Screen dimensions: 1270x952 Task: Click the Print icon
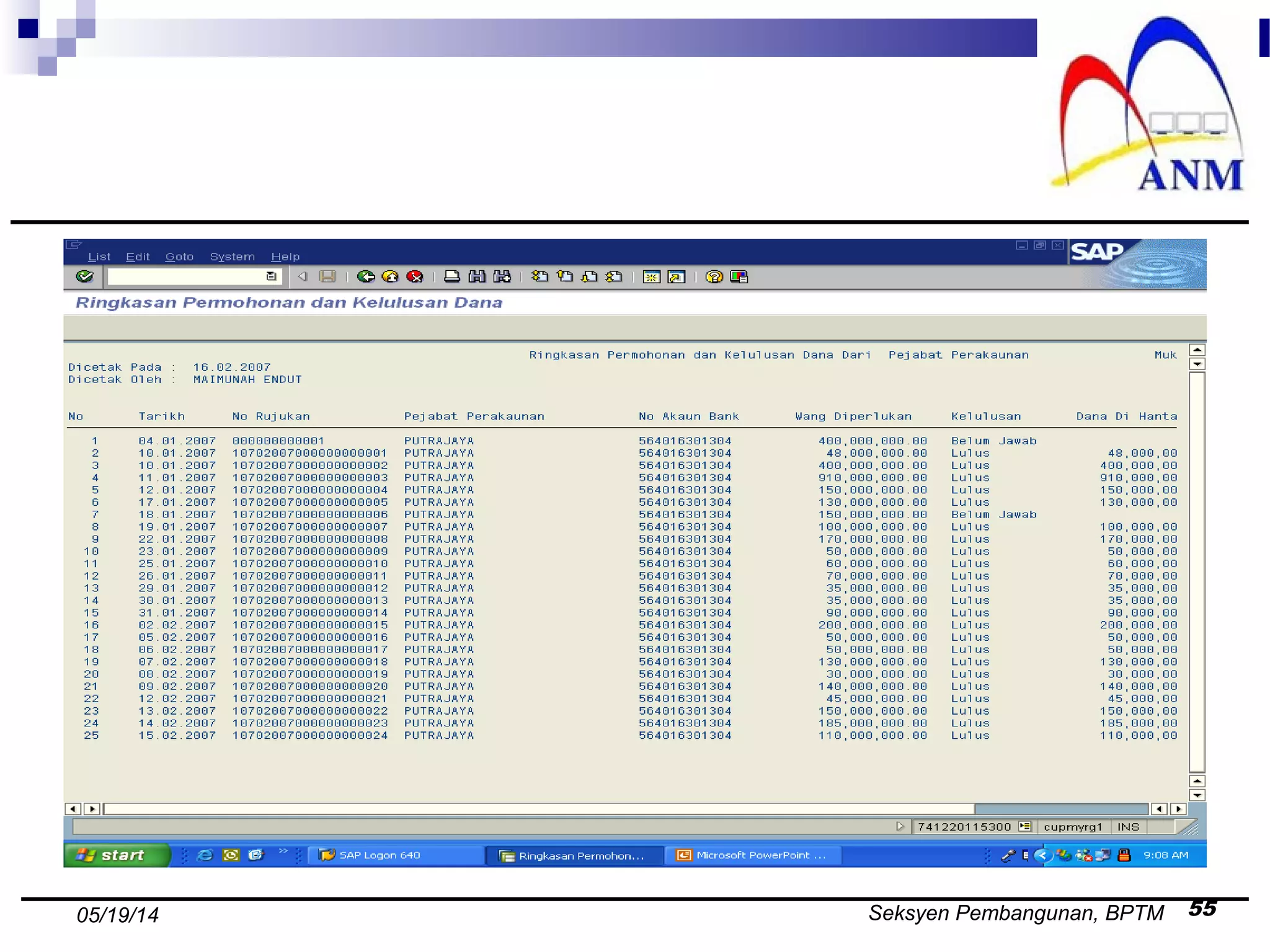point(452,276)
